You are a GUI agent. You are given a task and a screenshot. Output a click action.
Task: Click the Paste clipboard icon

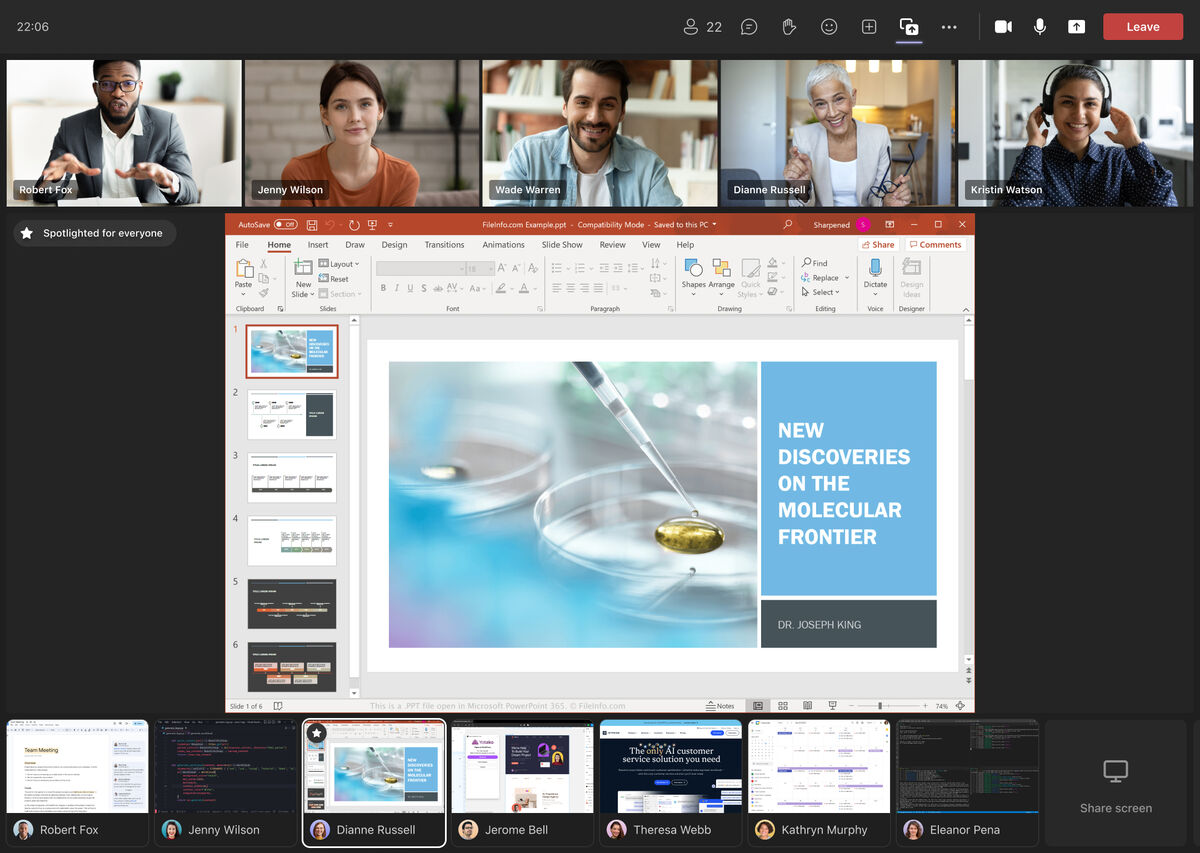[244, 268]
